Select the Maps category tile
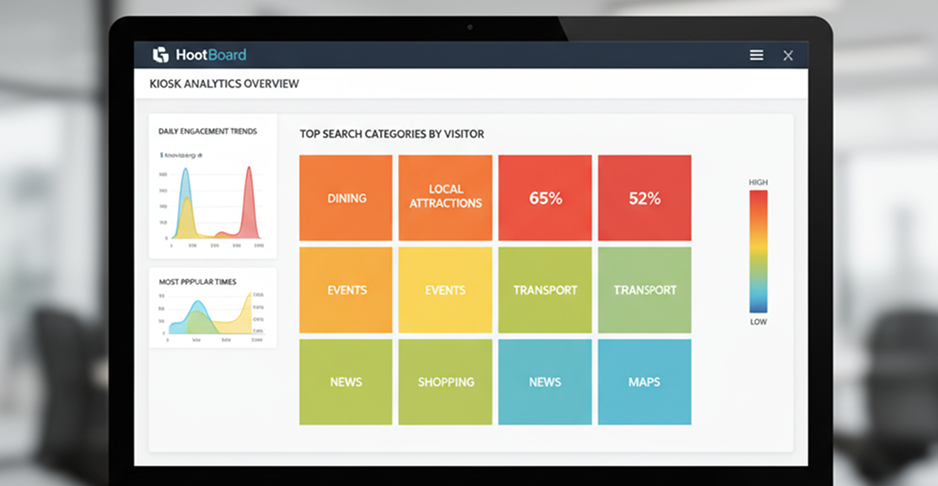The height and width of the screenshot is (486, 938). click(x=644, y=382)
